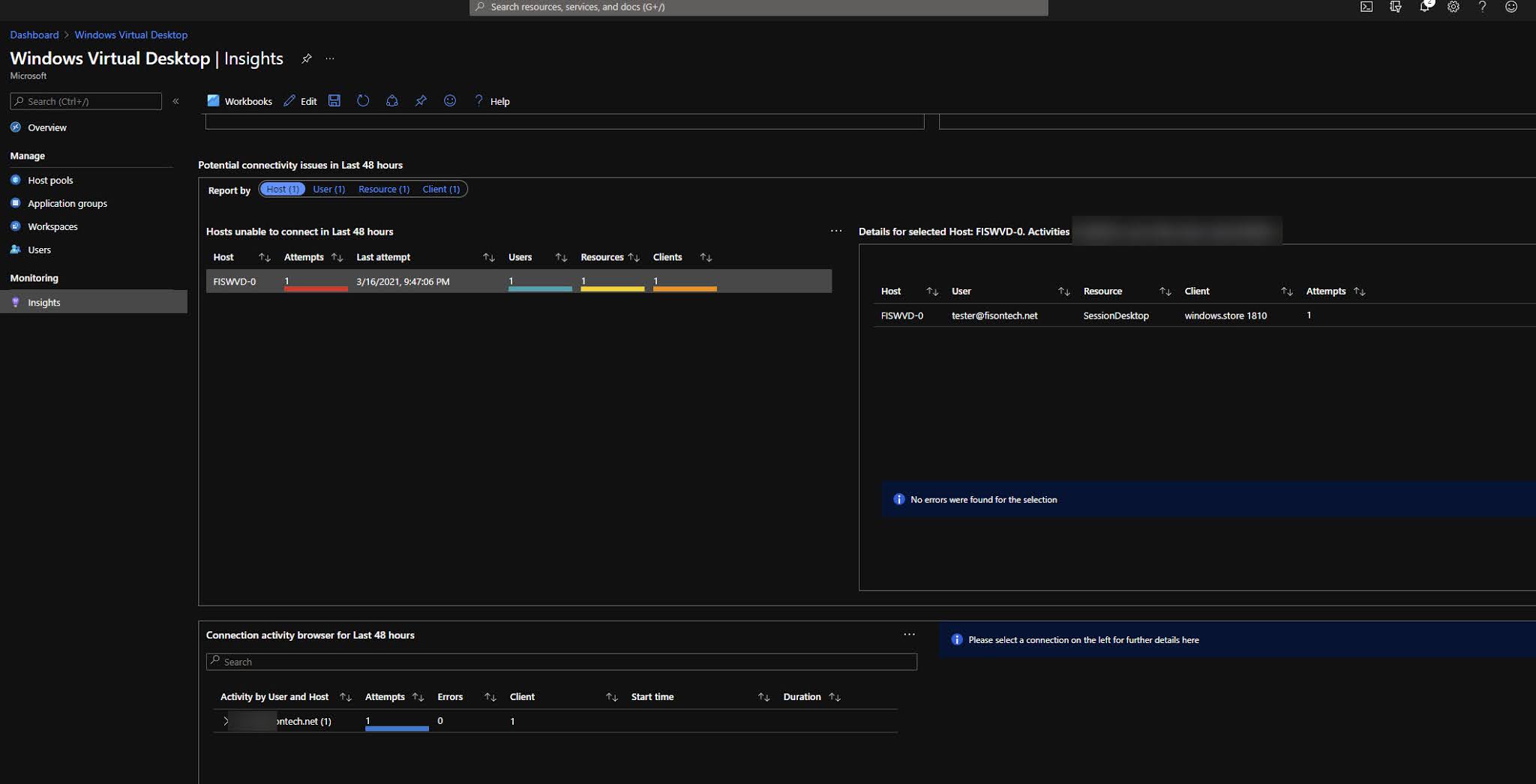Navigate to the Dashboard breadcrumb
The width and height of the screenshot is (1536, 784).
(x=34, y=35)
